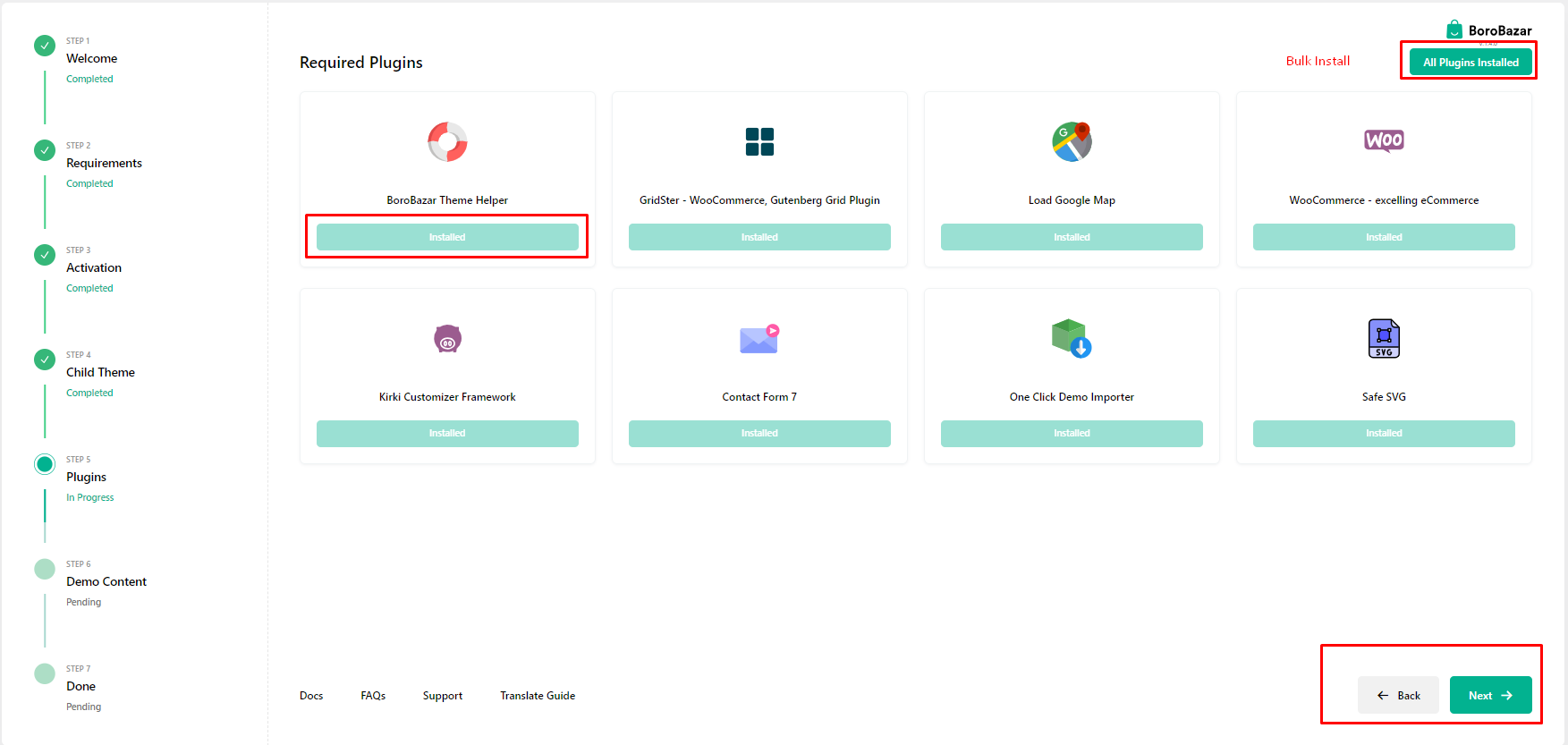
Task: Click the Contact Form 7 envelope icon
Action: [x=759, y=338]
